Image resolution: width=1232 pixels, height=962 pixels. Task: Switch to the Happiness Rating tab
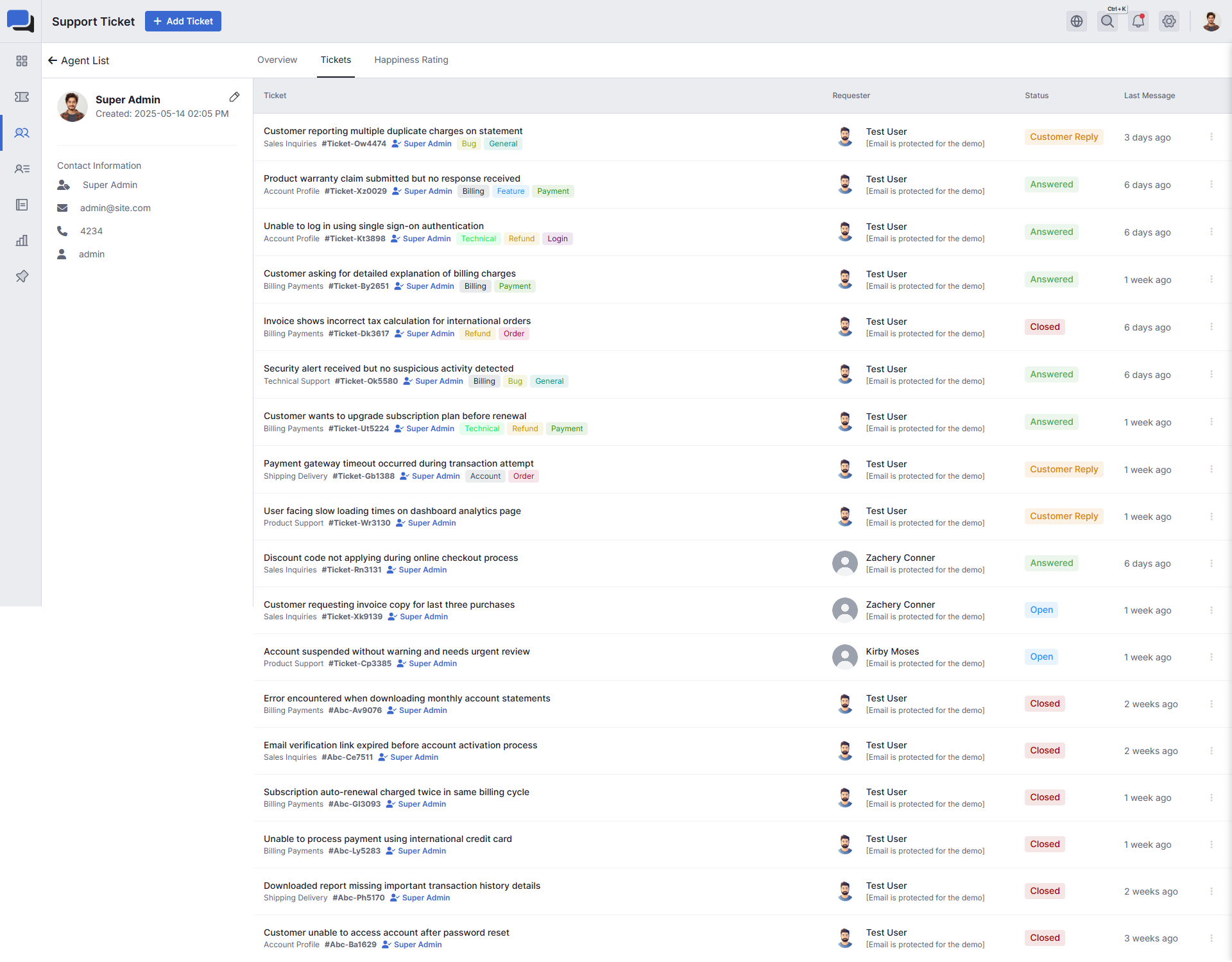411,60
